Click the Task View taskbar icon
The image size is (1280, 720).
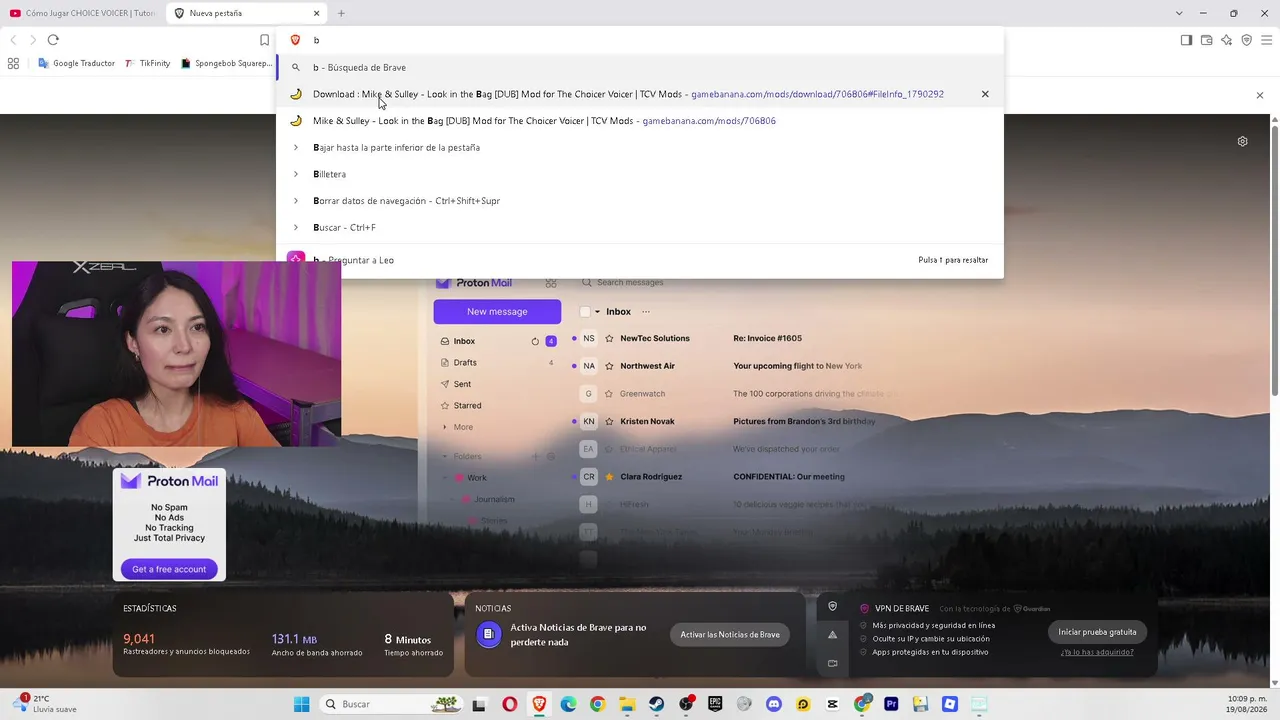479,704
